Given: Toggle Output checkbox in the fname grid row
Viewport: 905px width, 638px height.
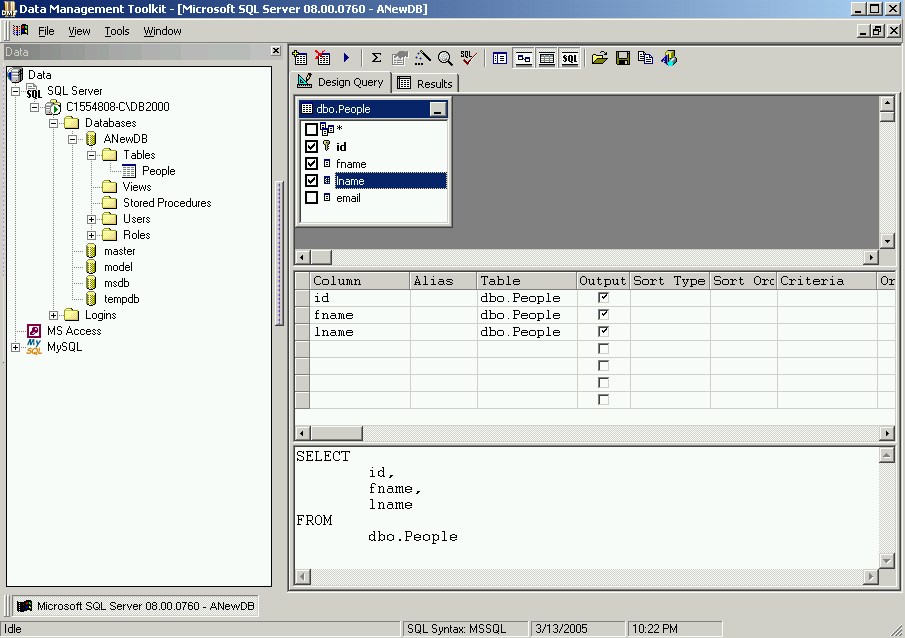Looking at the screenshot, I should [x=603, y=315].
